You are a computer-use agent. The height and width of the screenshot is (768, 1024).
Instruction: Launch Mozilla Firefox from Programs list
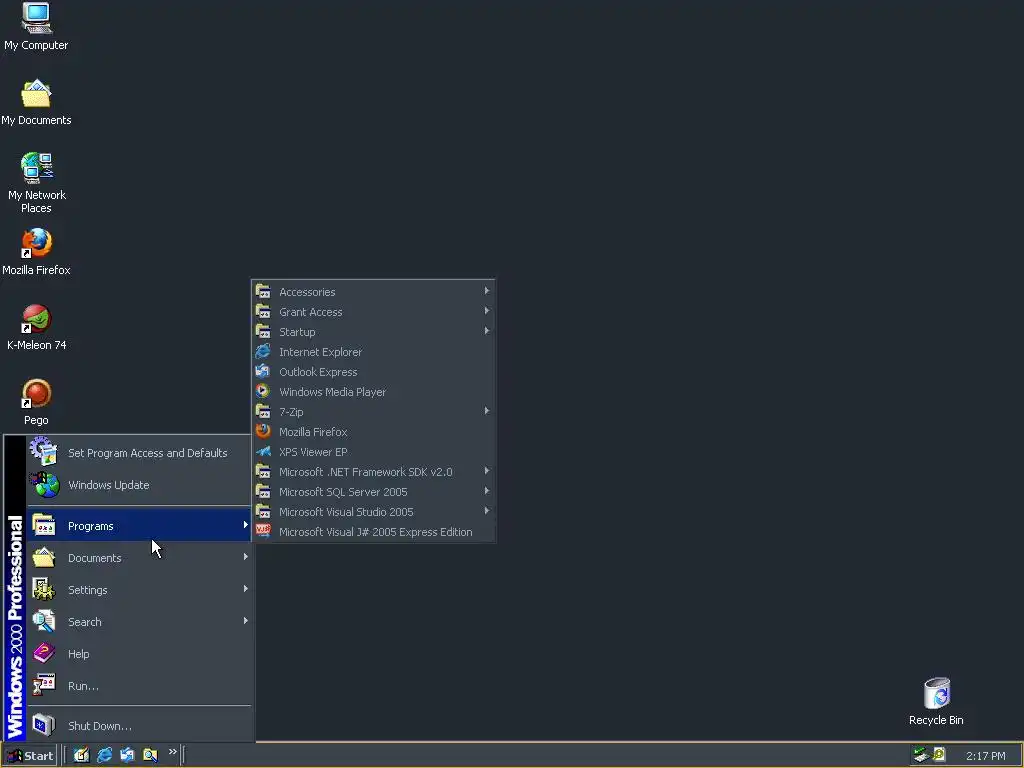point(373,432)
